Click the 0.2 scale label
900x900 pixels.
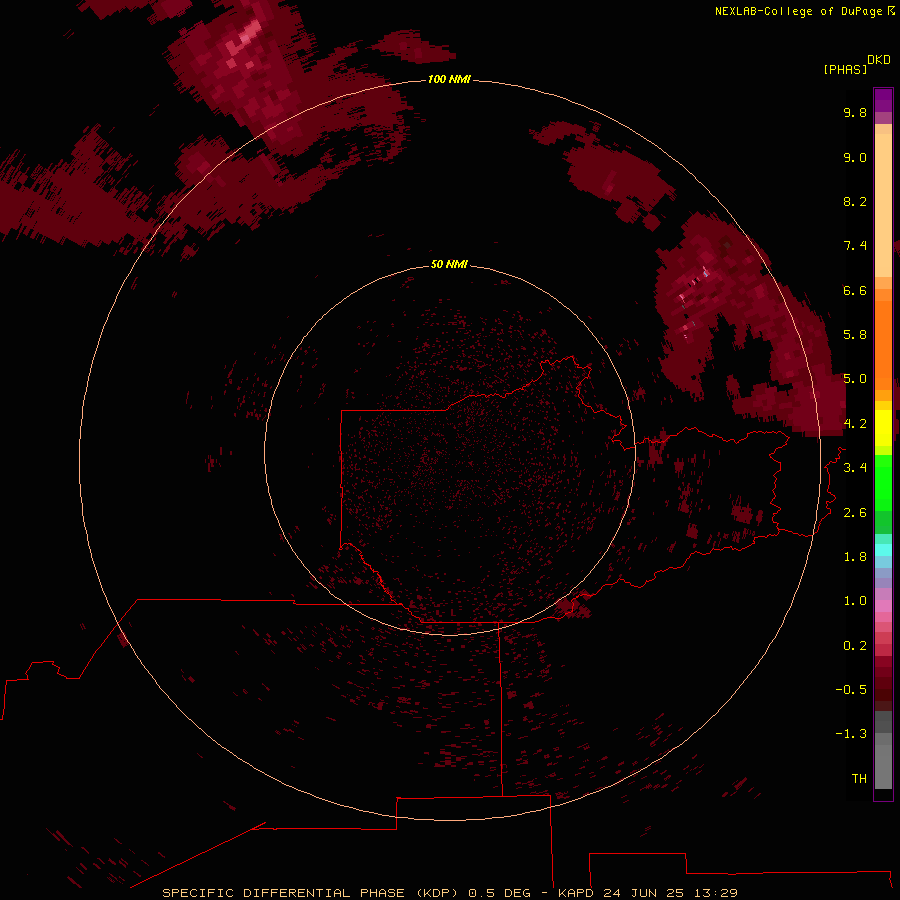point(855,646)
